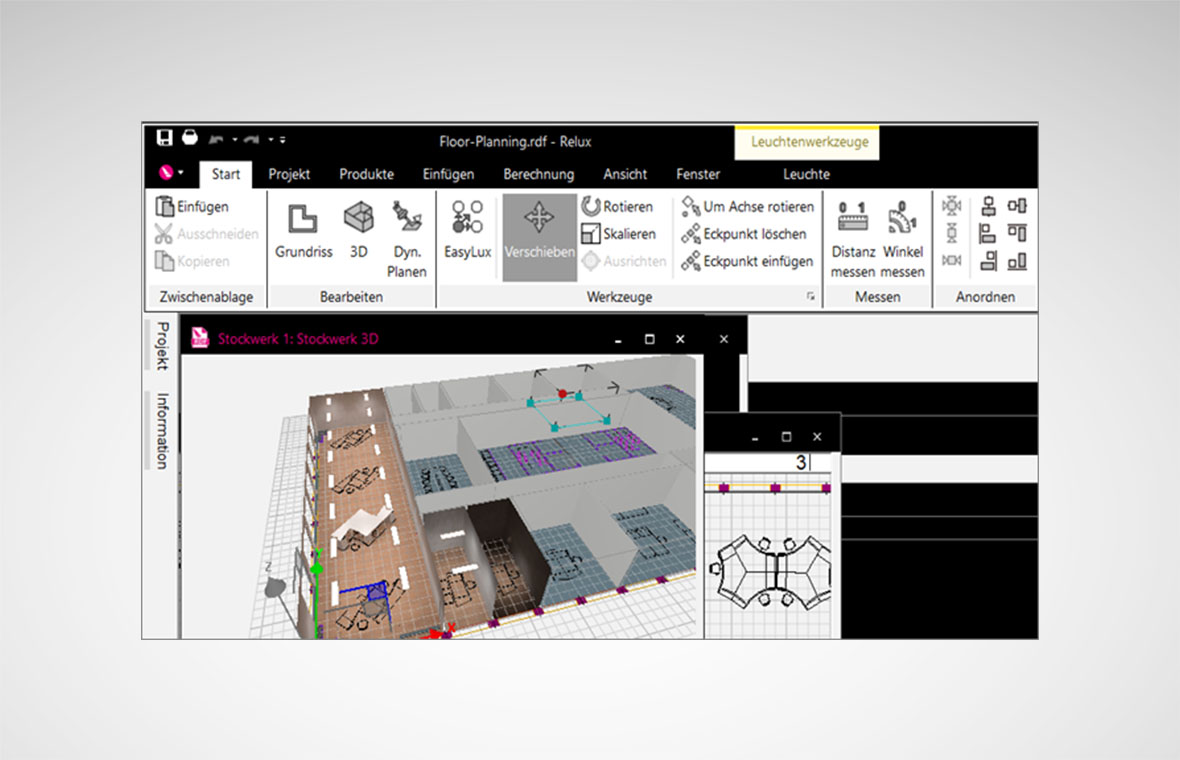Click the Kopieren command
The height and width of the screenshot is (760, 1180).
pos(193,261)
